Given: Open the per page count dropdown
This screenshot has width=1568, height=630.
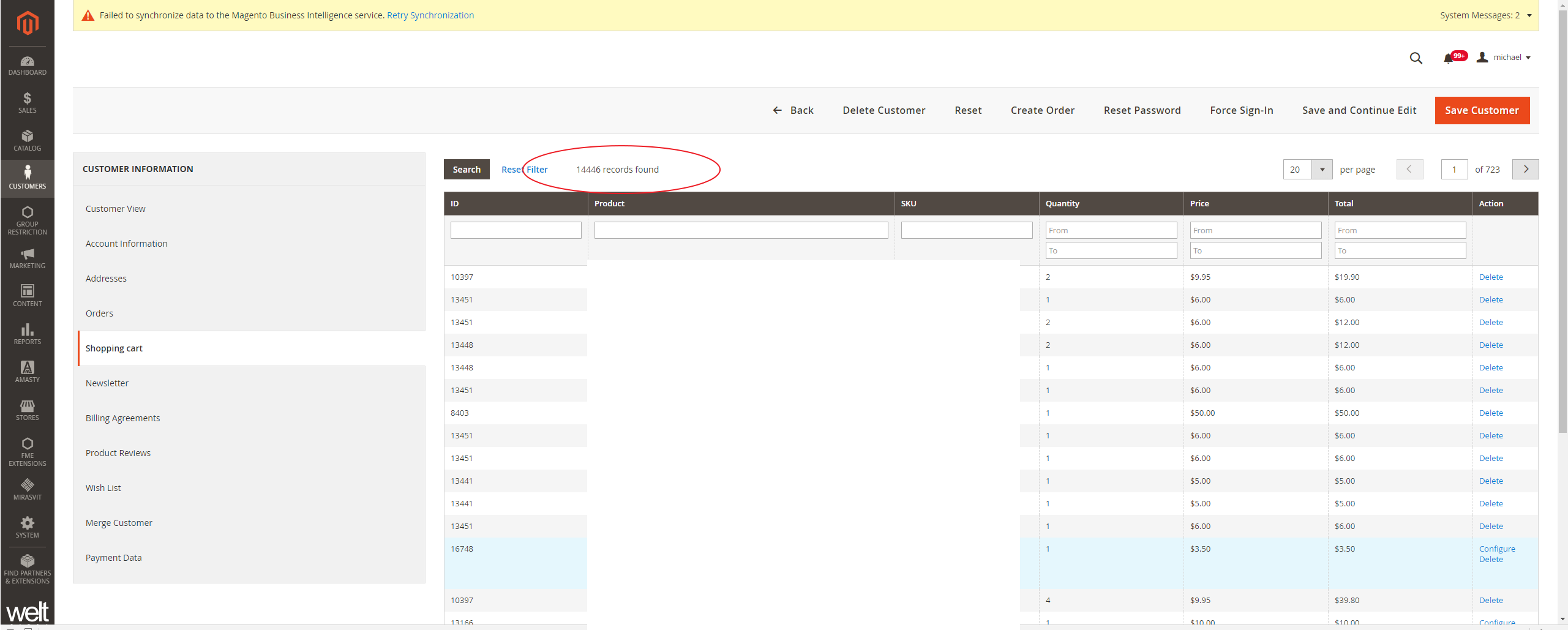Looking at the screenshot, I should tap(1322, 170).
